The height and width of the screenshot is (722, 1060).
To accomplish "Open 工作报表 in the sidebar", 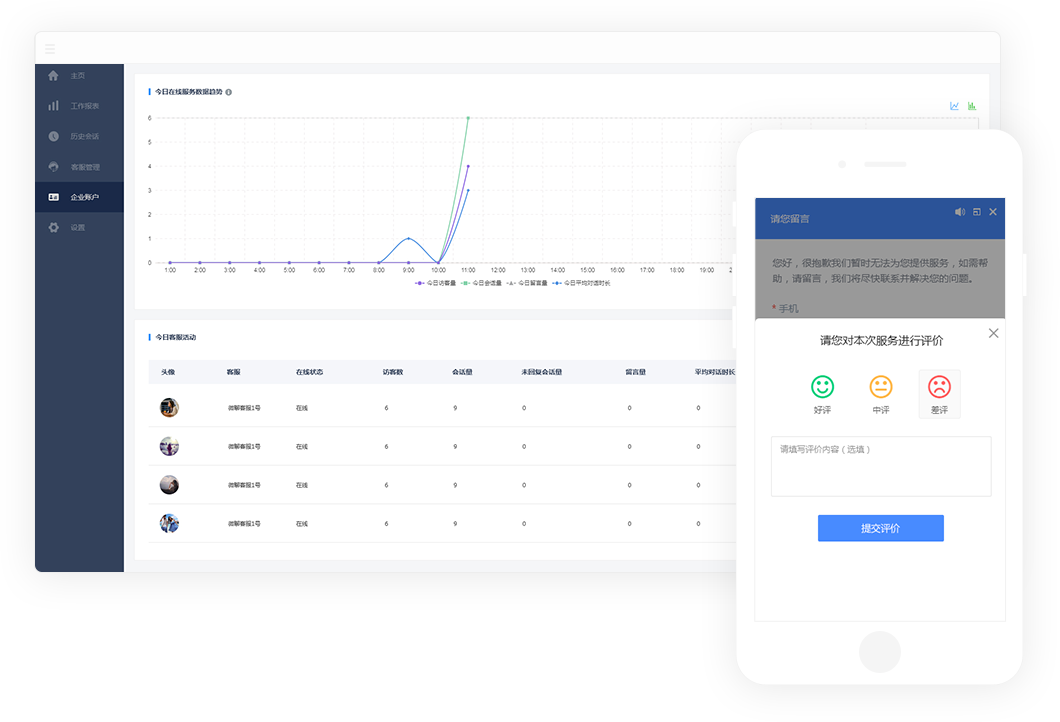I will [x=84, y=106].
